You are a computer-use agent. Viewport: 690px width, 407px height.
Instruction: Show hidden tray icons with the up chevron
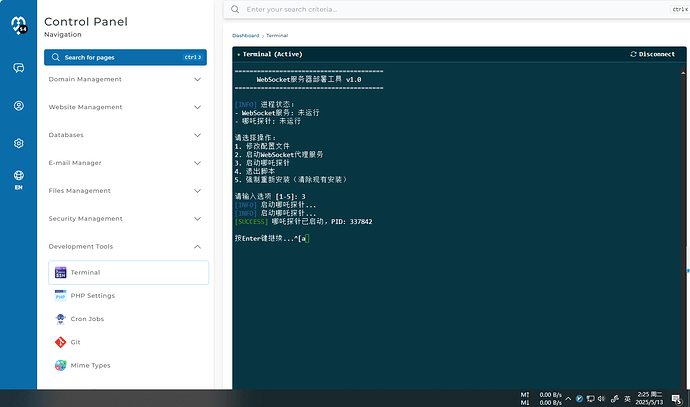point(568,399)
